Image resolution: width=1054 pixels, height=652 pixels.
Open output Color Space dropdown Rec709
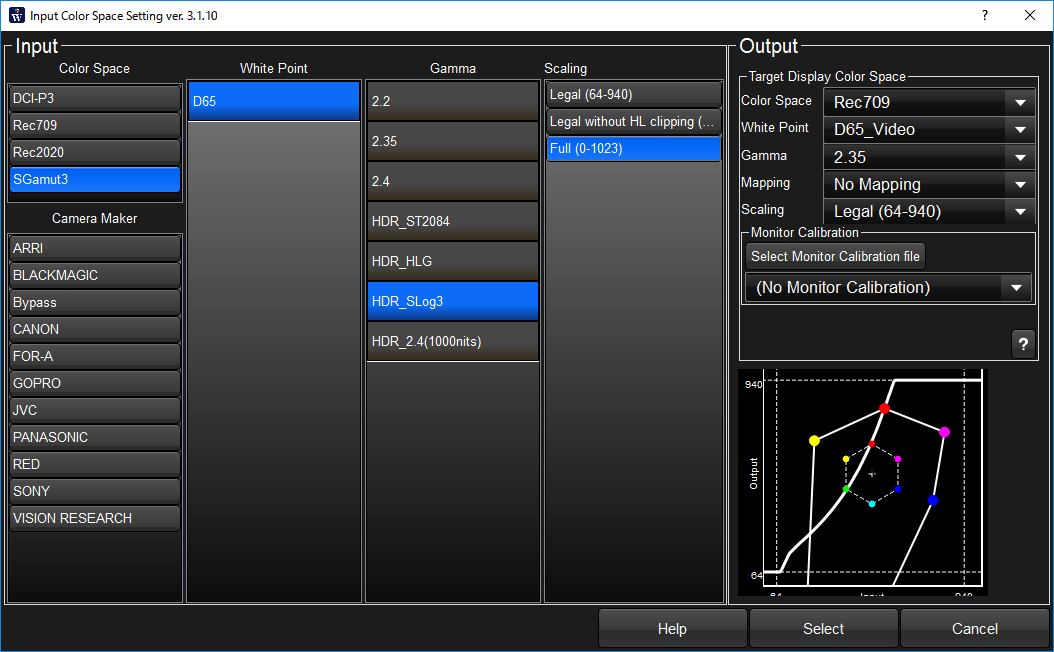[929, 102]
